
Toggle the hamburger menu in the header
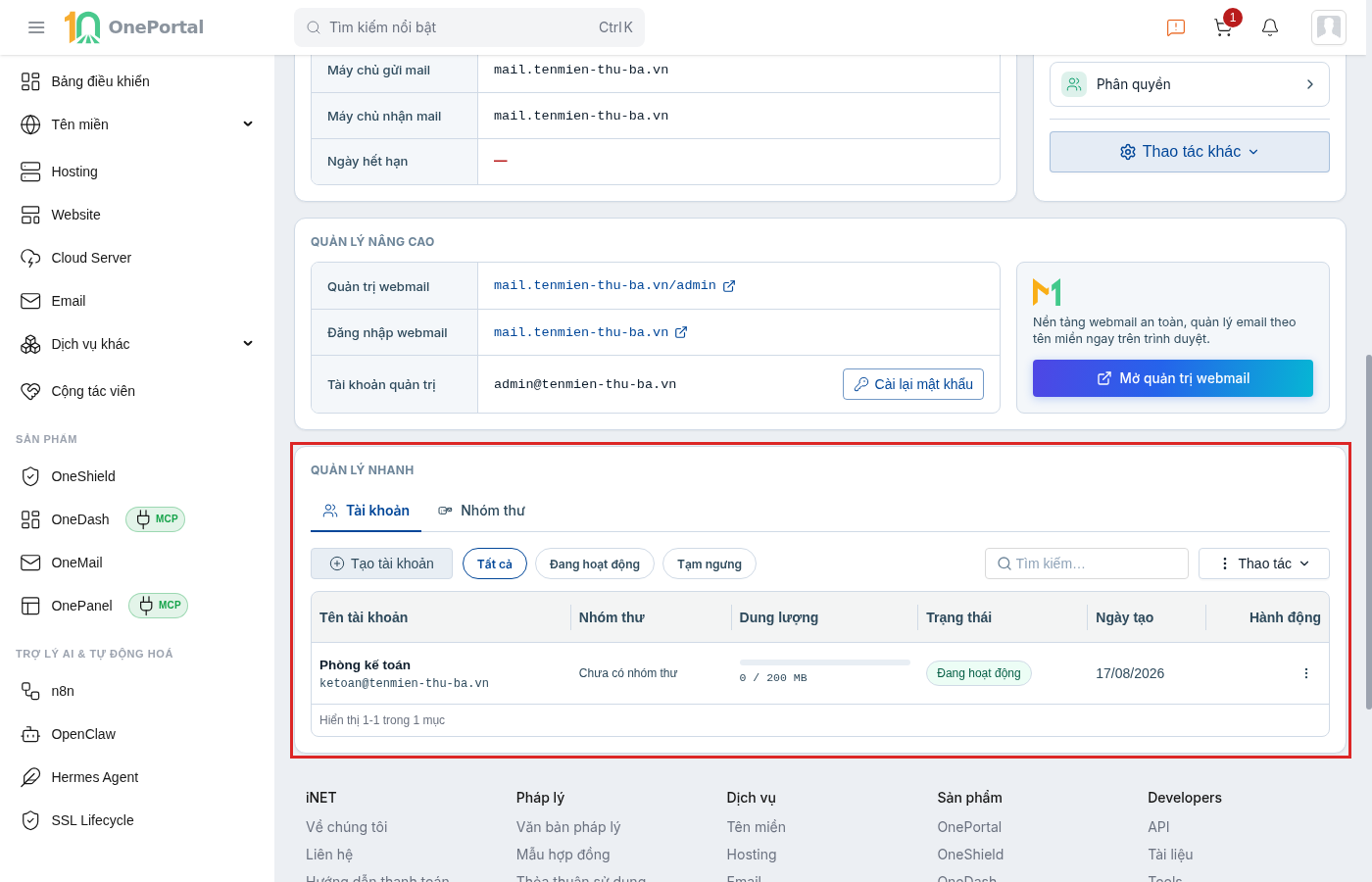(36, 27)
